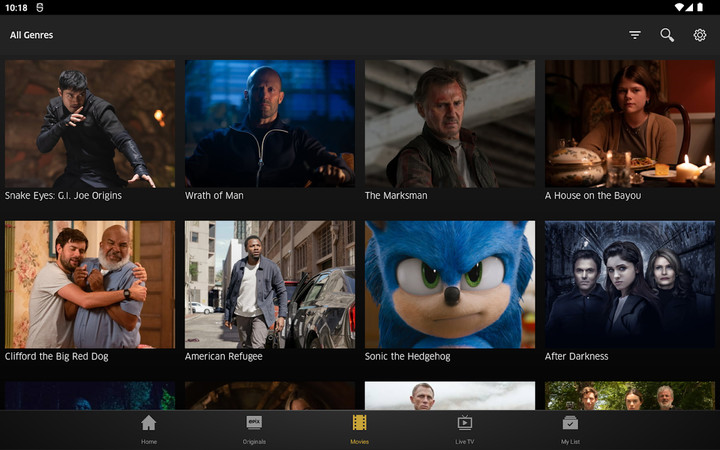
Task: Open Clifford the Big Red Dog poster
Action: coord(90,284)
